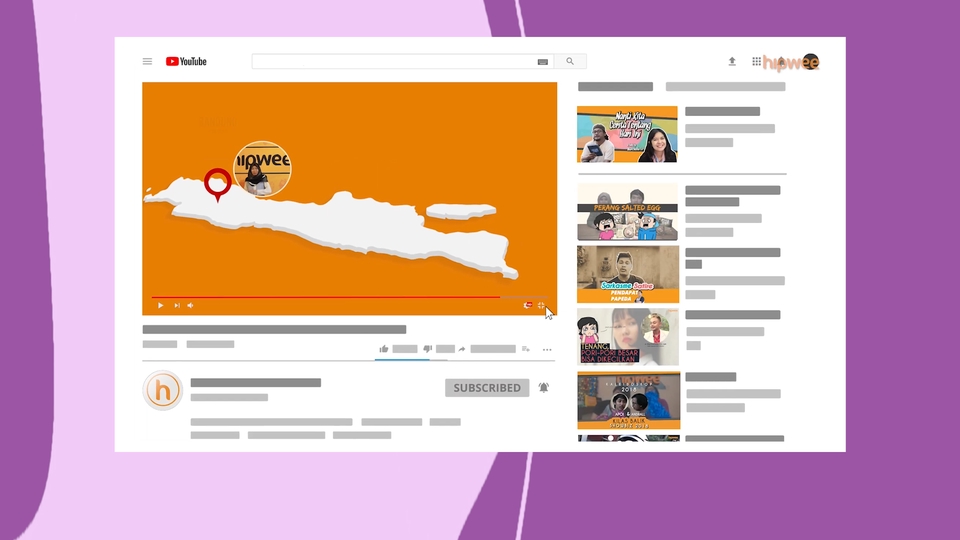
Task: Click the YouTube logo
Action: point(186,61)
